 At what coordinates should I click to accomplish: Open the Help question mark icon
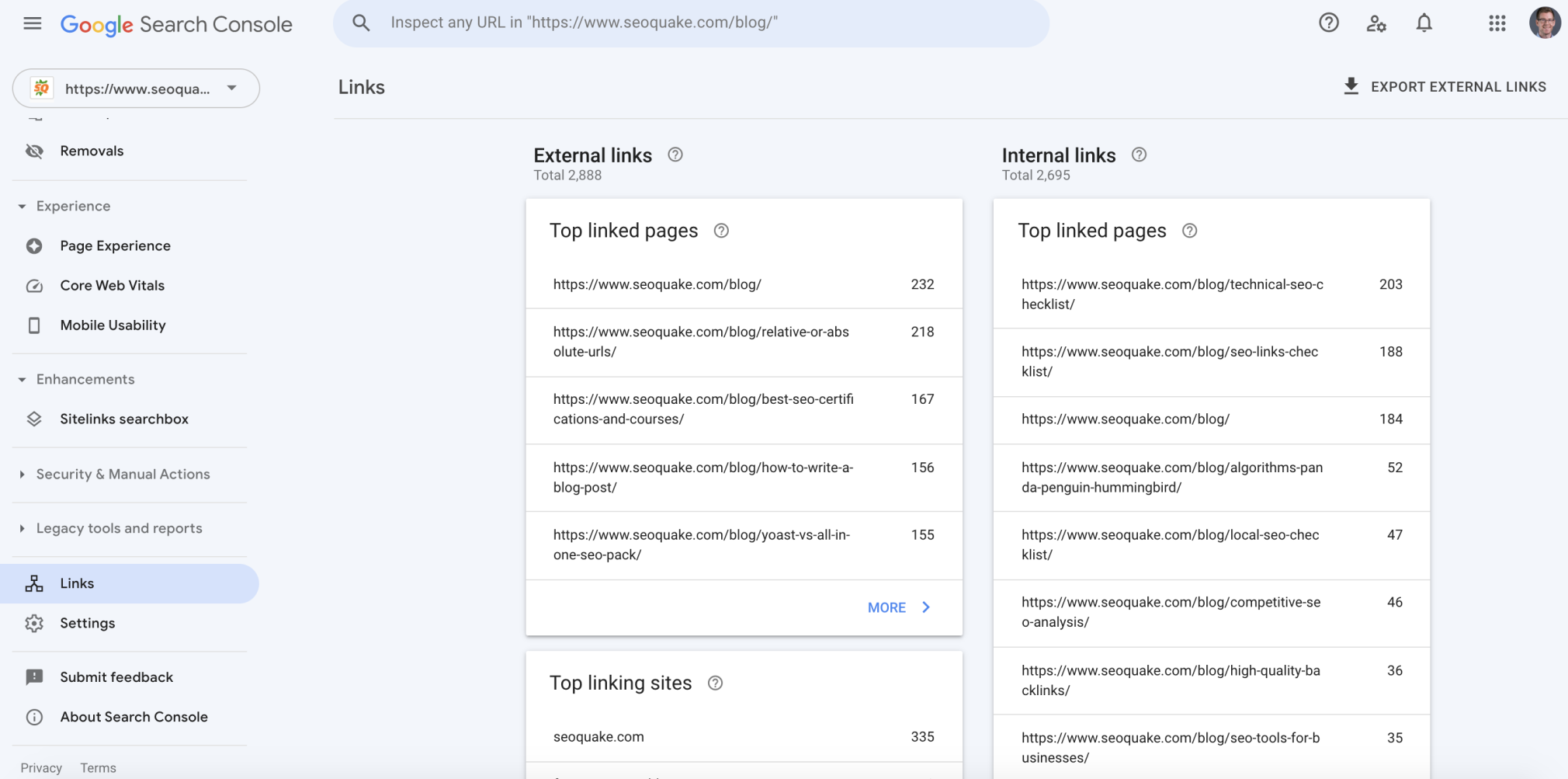(x=1329, y=23)
